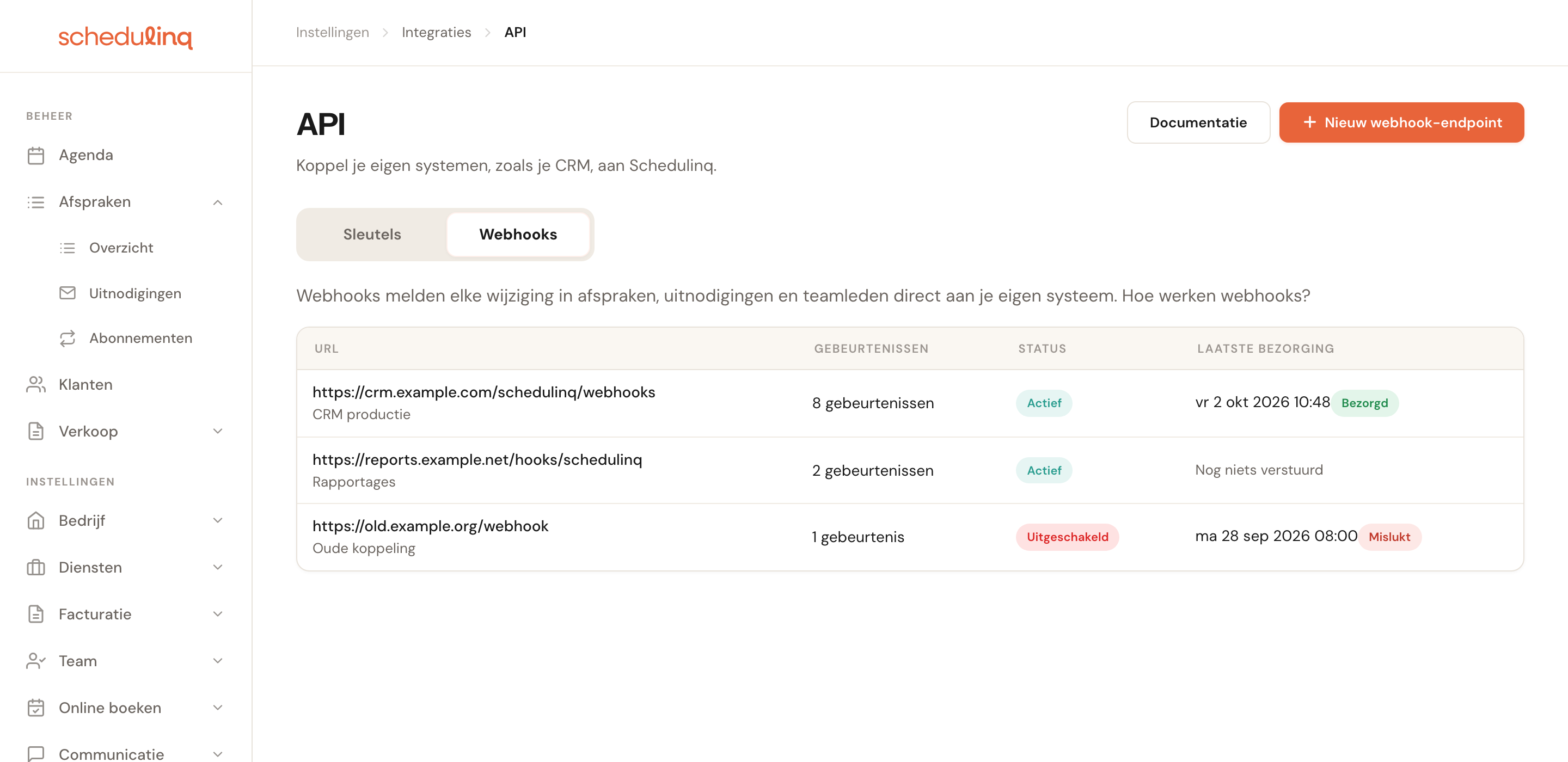Open the reports.example.net webhook row
Screen dimensions: 1568x762
(910, 470)
